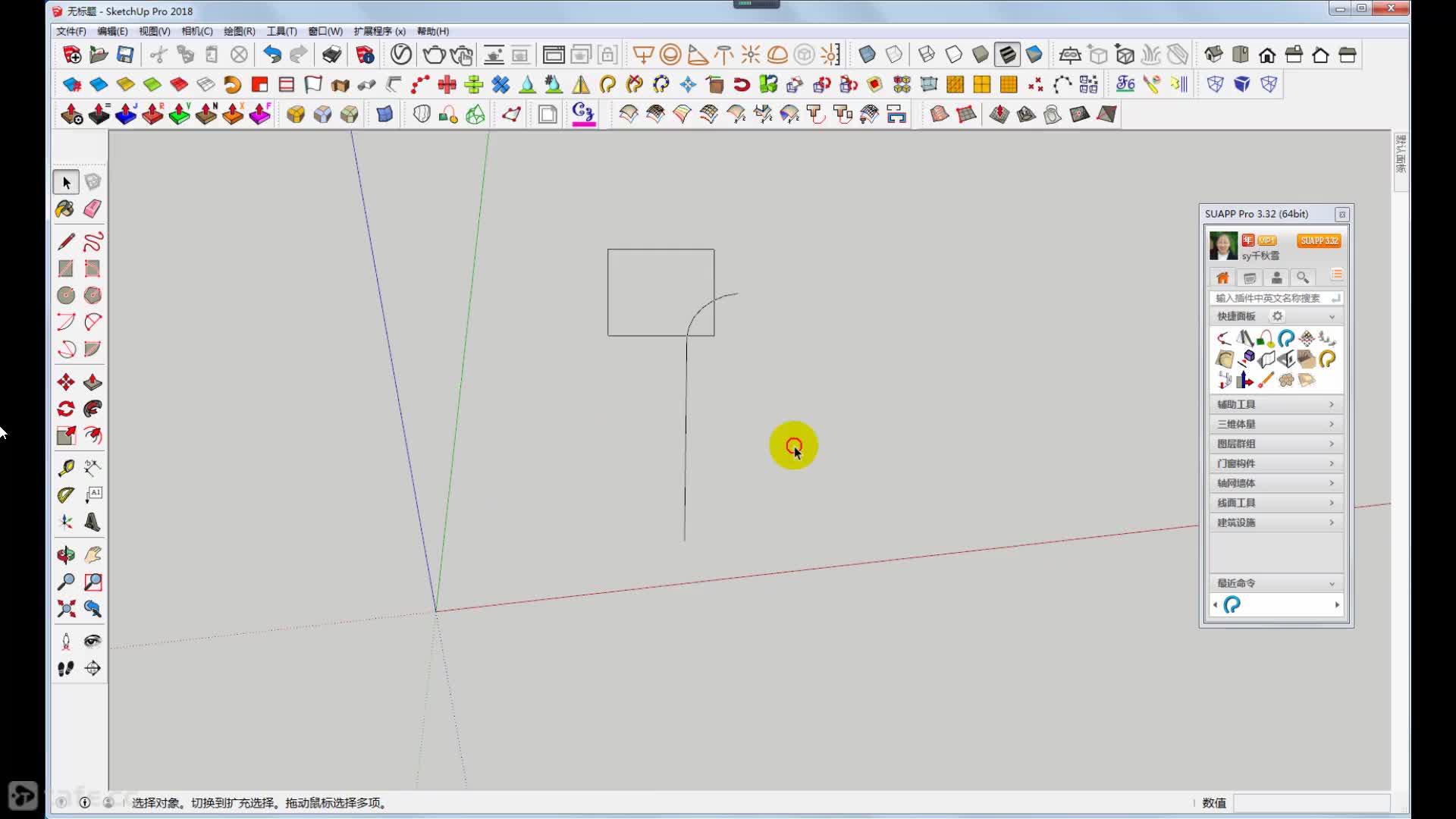The width and height of the screenshot is (1456, 819).
Task: Click the SUAPP 3.32 orange button
Action: click(1319, 240)
